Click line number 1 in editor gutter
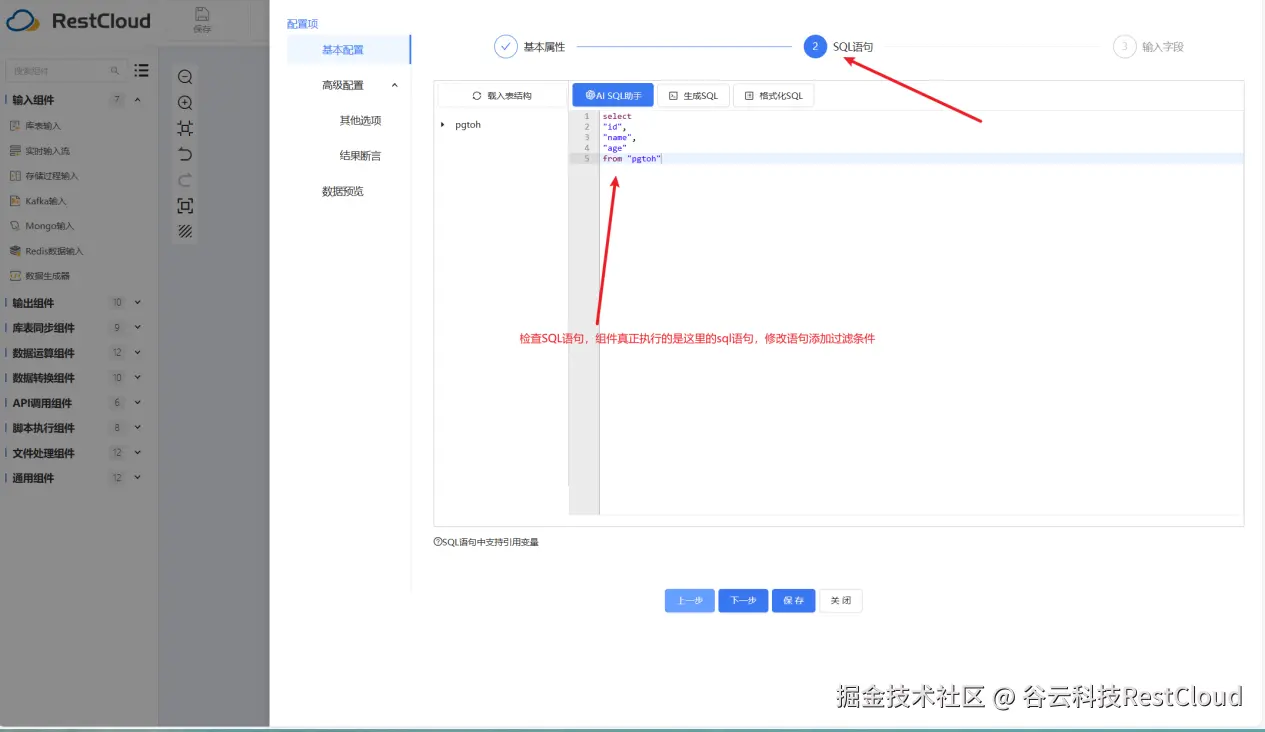Image resolution: width=1265 pixels, height=732 pixels. (587, 117)
